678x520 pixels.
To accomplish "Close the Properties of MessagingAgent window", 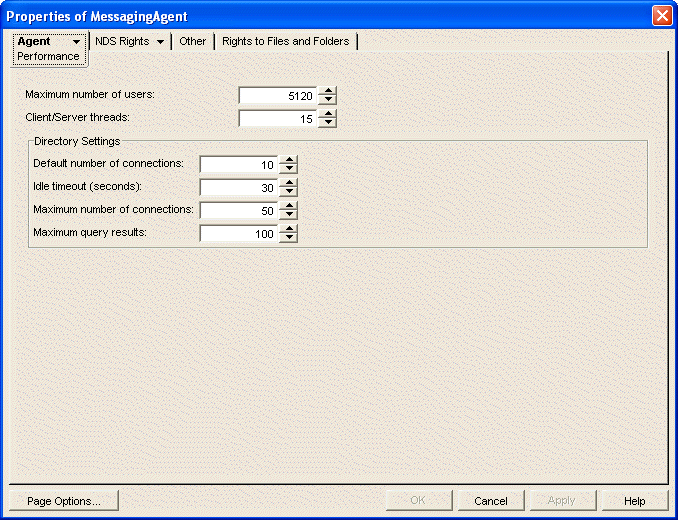I will pyautogui.click(x=662, y=16).
